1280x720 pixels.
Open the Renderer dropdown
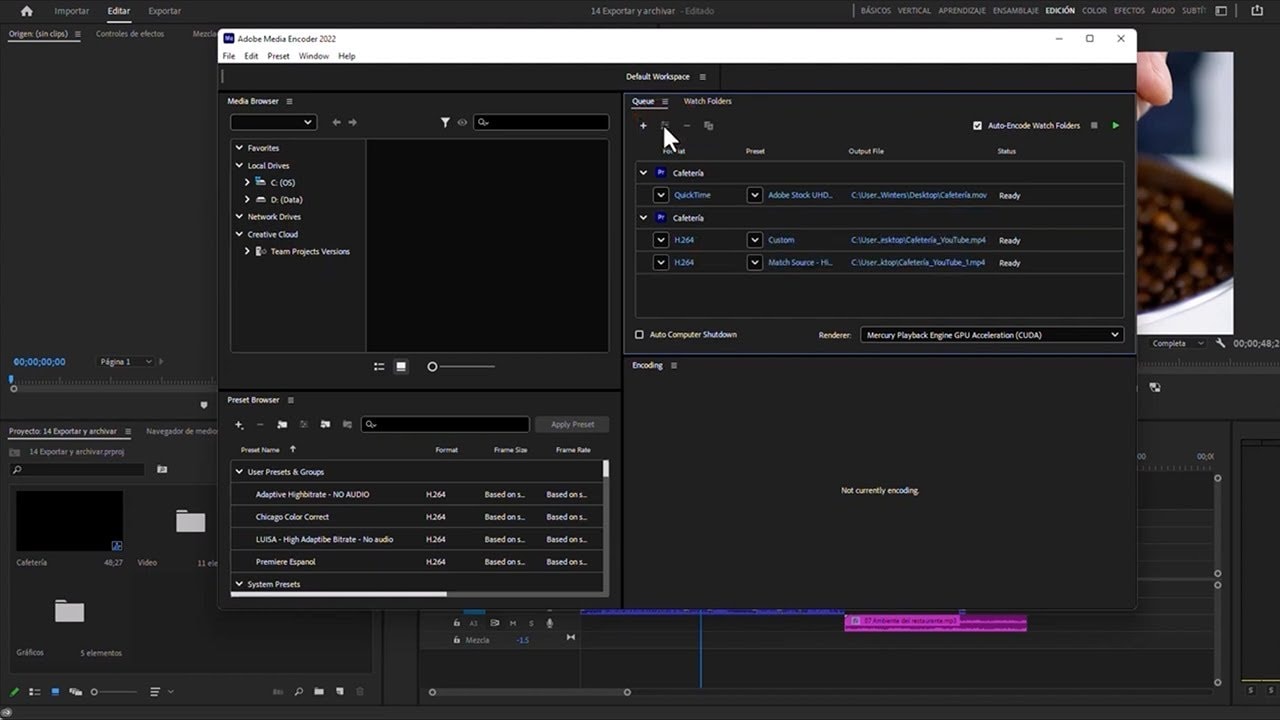pyautogui.click(x=1114, y=335)
